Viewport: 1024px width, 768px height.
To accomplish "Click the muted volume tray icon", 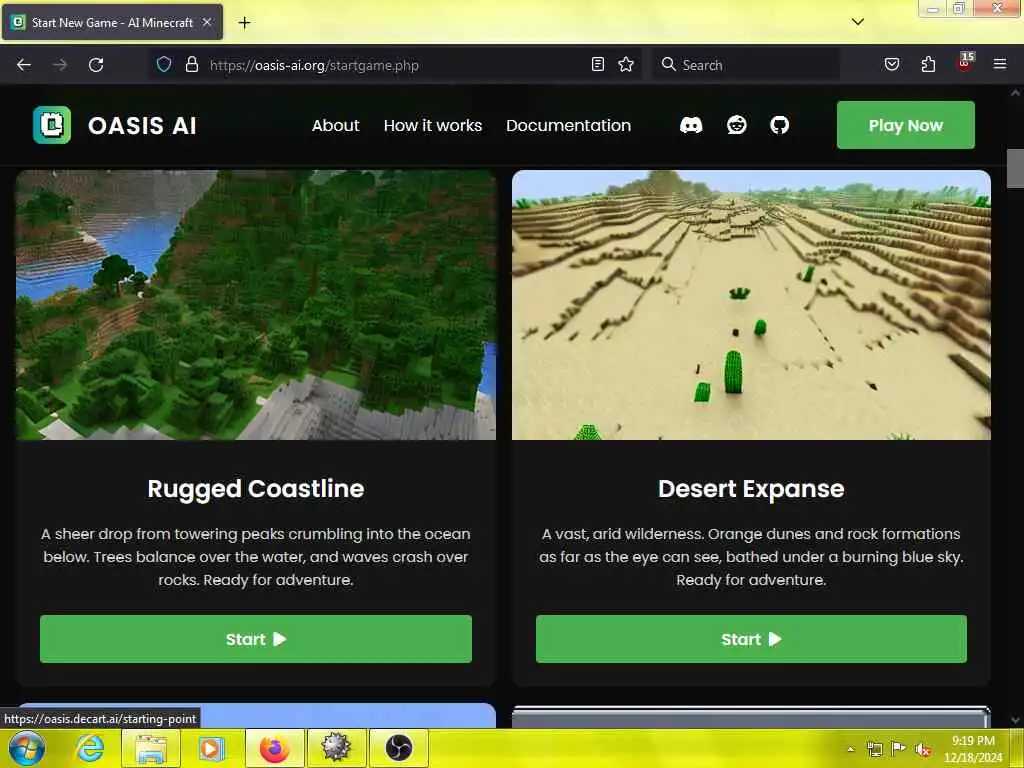I will point(923,750).
